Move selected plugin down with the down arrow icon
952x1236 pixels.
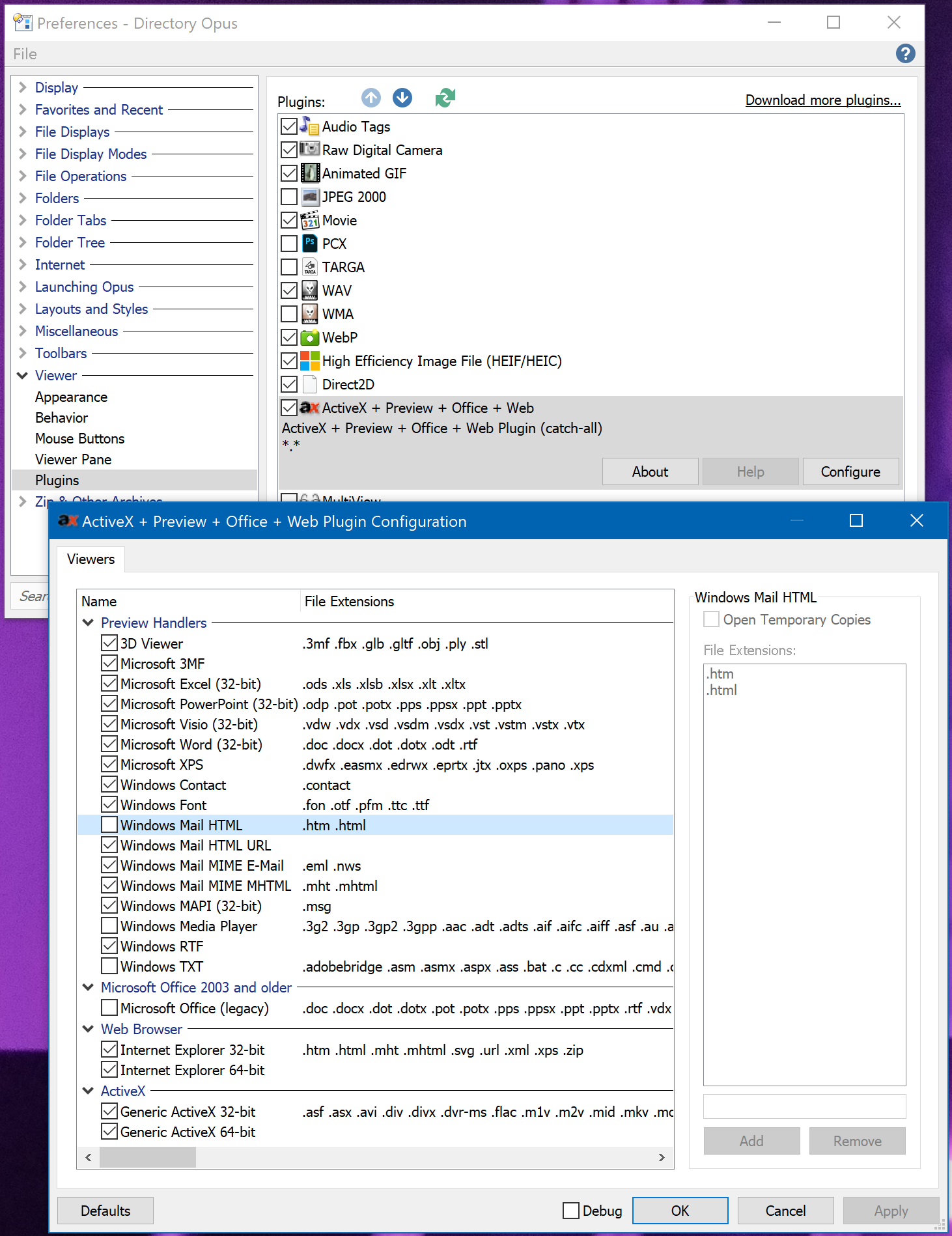tap(402, 98)
